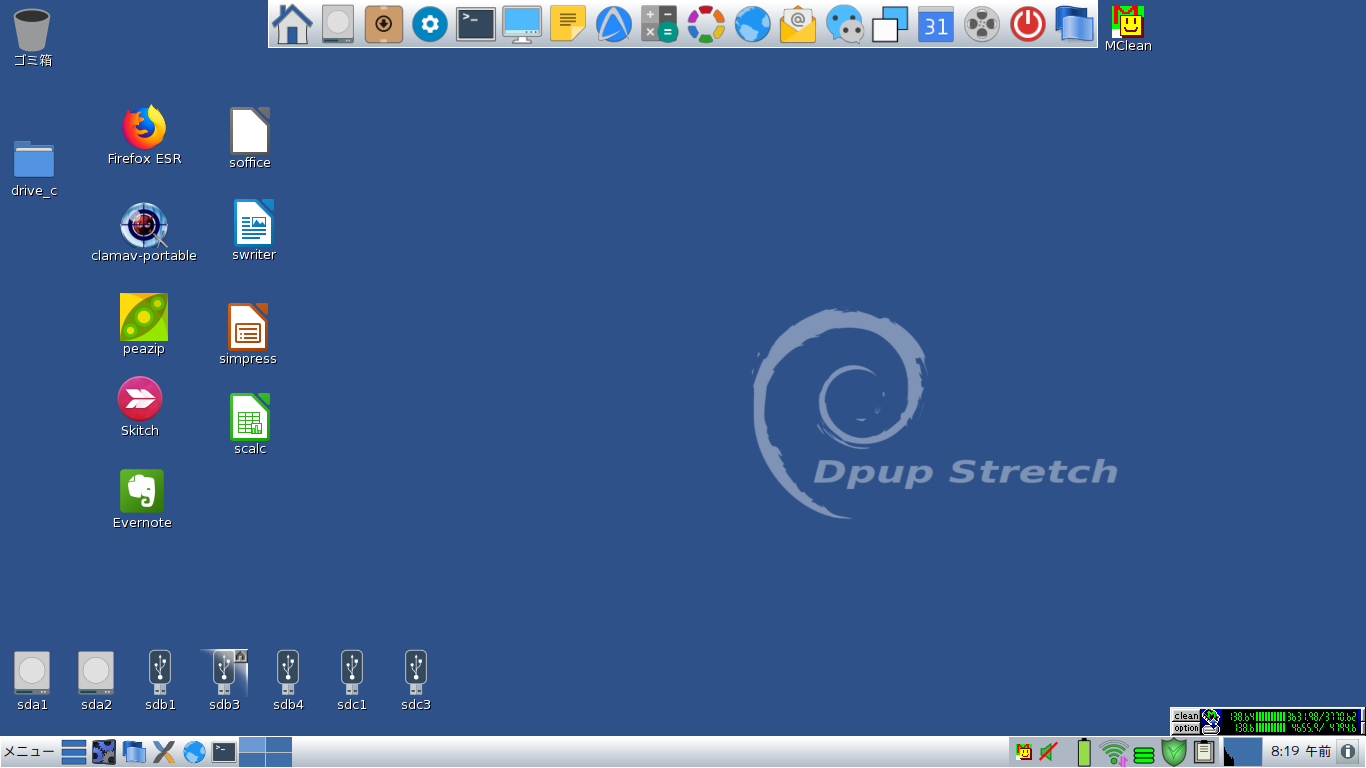The width and height of the screenshot is (1366, 768).
Task: Launch the terminal from the top dock
Action: click(x=476, y=24)
